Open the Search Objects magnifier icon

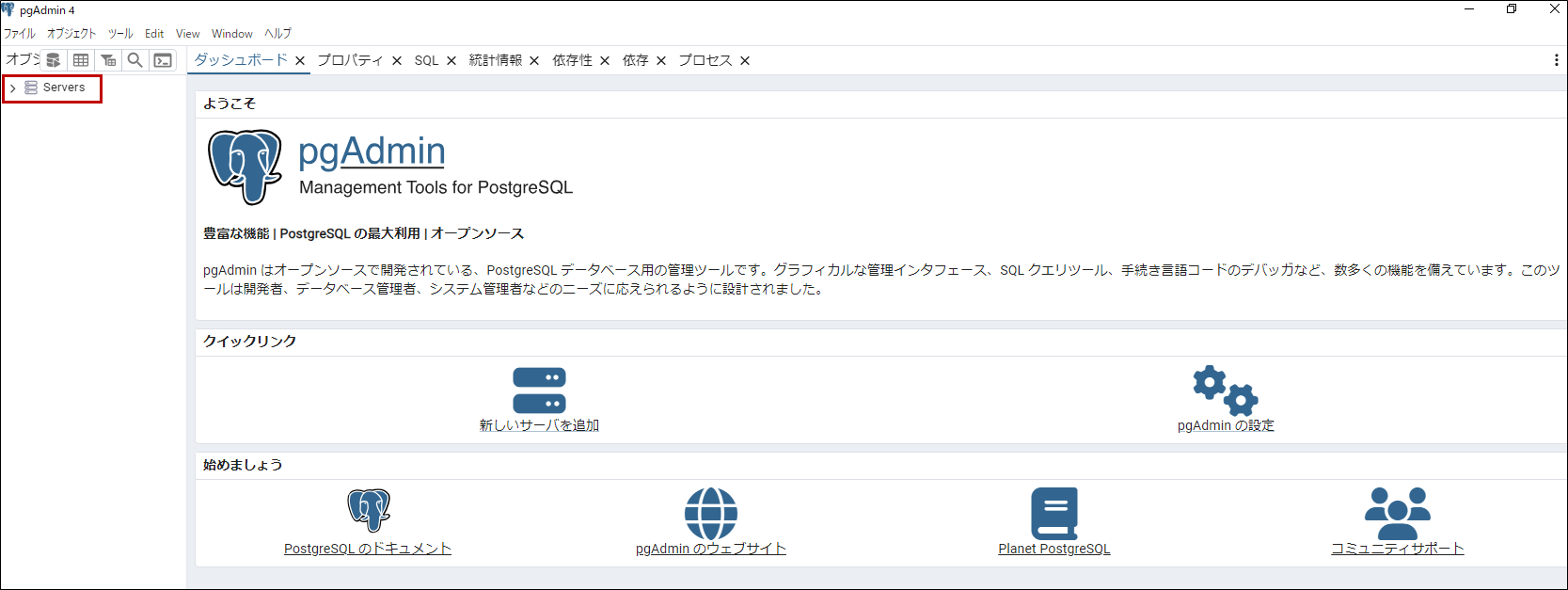[135, 60]
